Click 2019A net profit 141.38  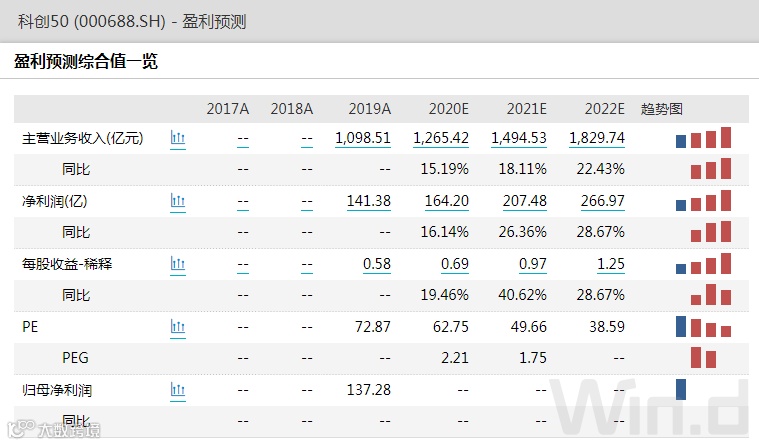coord(368,201)
